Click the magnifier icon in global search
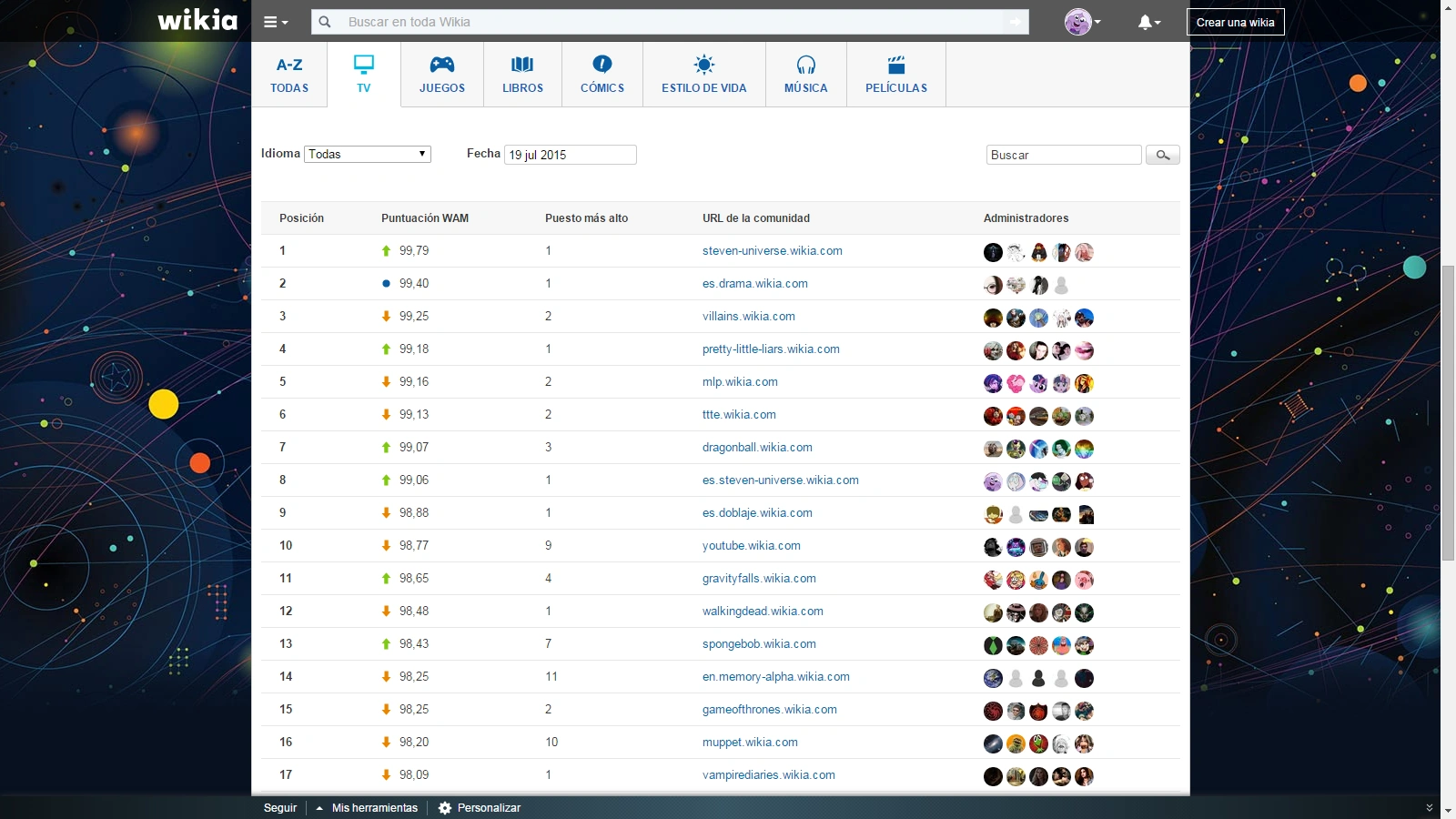The image size is (1456, 819). pos(325,22)
